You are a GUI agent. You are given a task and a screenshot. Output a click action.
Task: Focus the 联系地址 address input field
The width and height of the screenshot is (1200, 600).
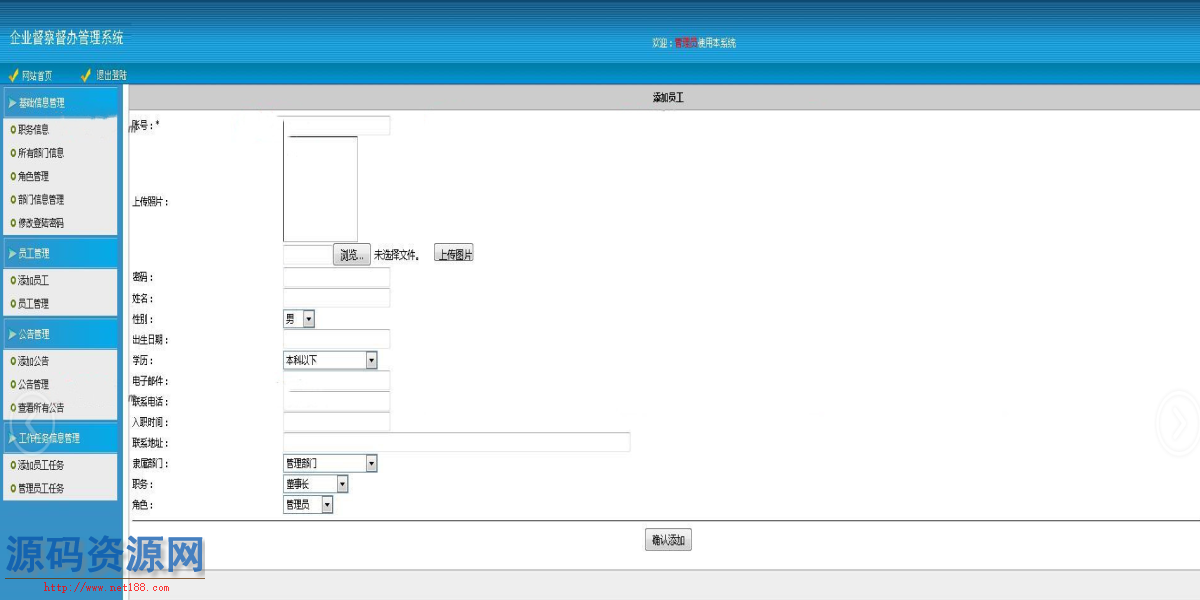click(x=456, y=442)
